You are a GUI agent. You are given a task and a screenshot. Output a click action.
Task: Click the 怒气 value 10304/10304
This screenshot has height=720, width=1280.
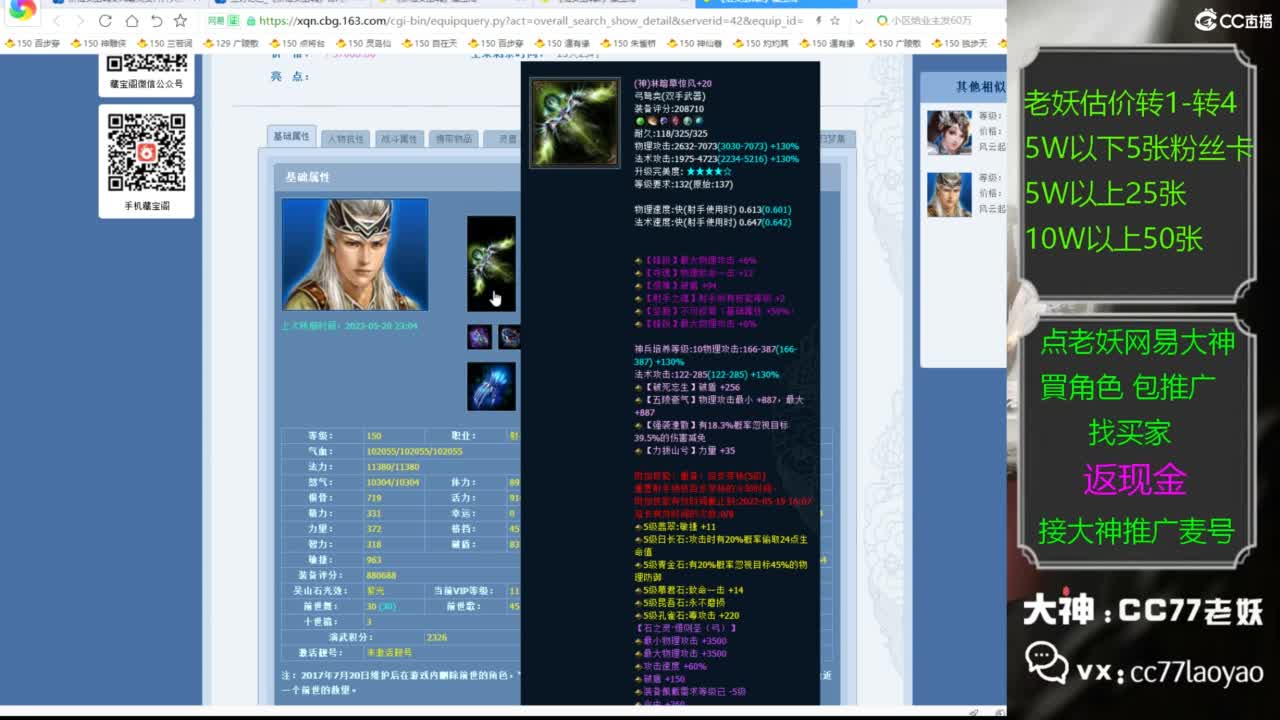click(392, 482)
